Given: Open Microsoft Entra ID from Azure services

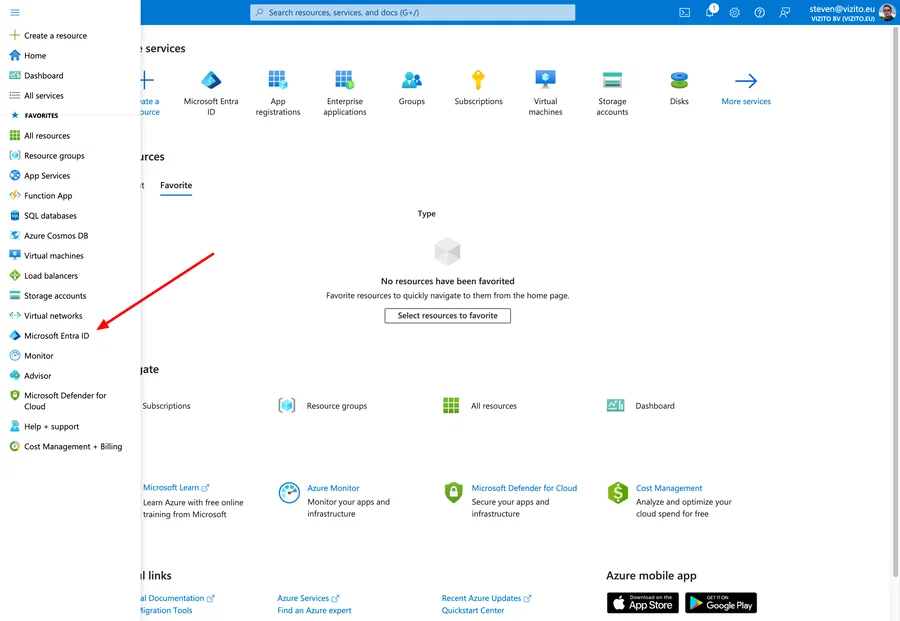Looking at the screenshot, I should pyautogui.click(x=210, y=88).
